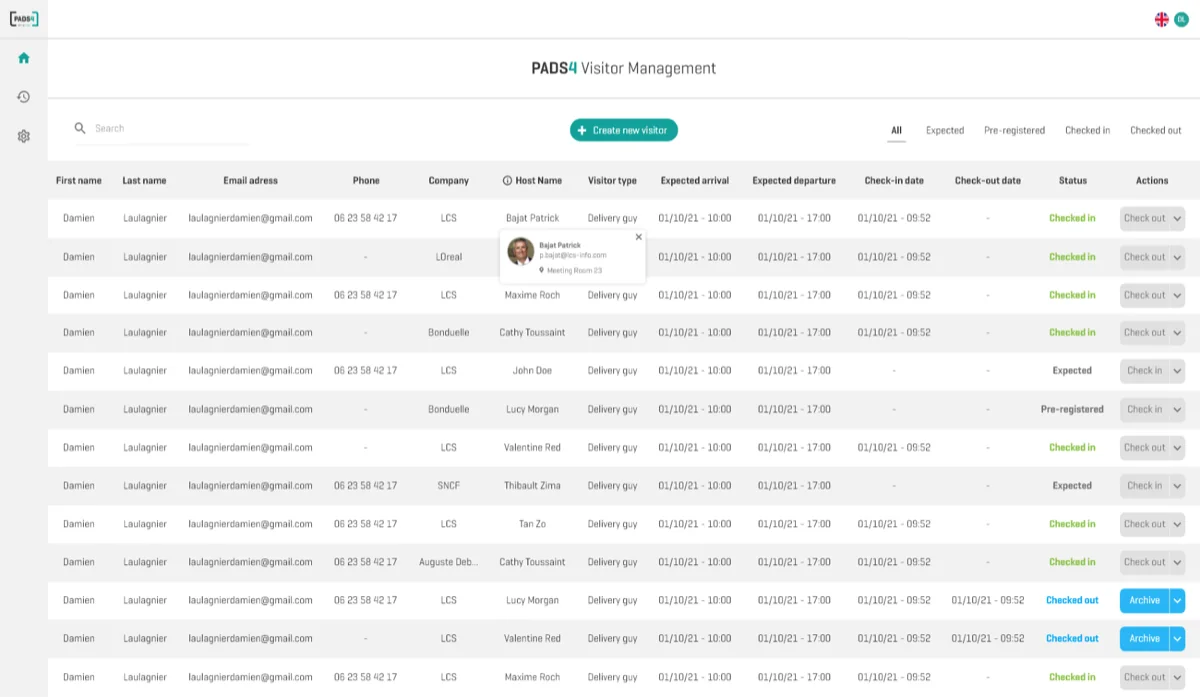
Task: Archive the checked-out Valentine Red visit
Action: [1144, 639]
